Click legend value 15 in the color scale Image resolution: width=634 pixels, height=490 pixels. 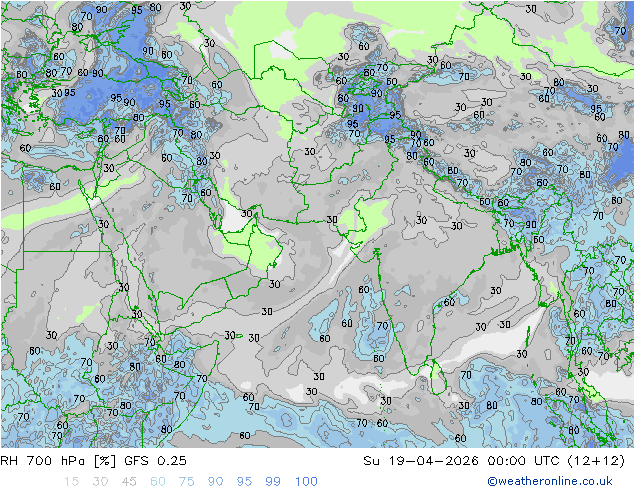pyautogui.click(x=71, y=482)
